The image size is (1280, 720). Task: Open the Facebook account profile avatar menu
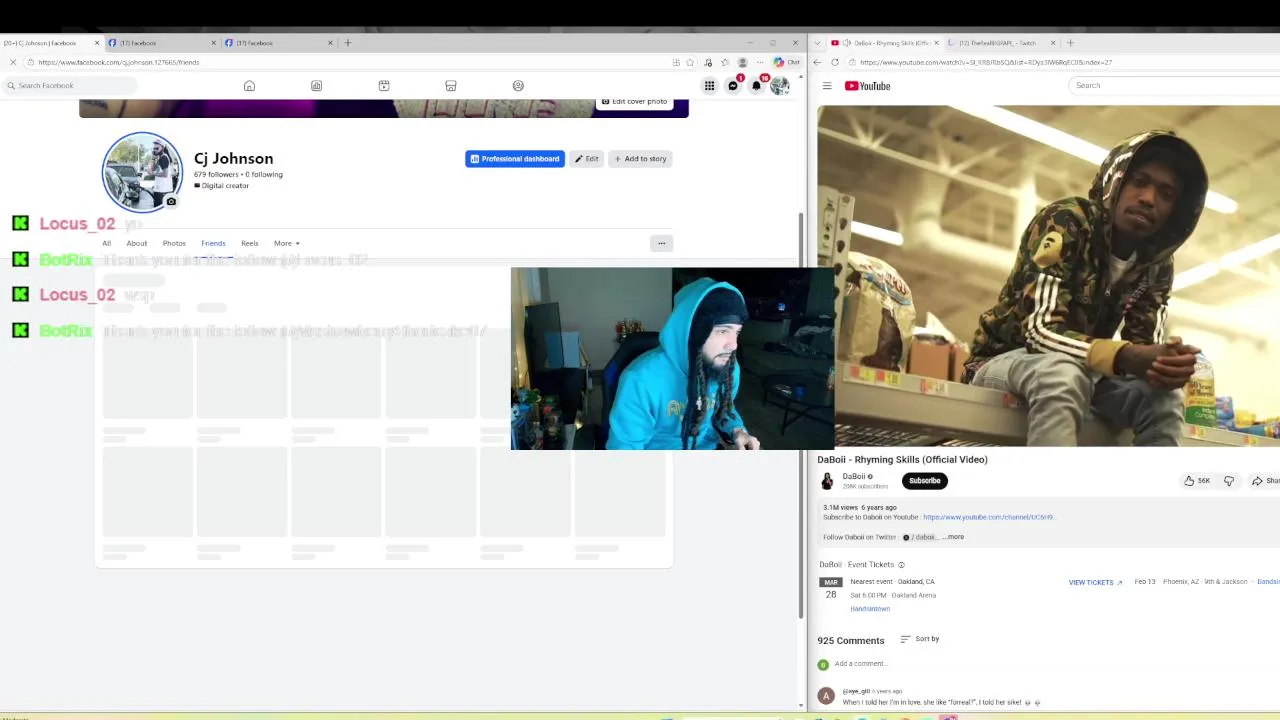(x=780, y=86)
